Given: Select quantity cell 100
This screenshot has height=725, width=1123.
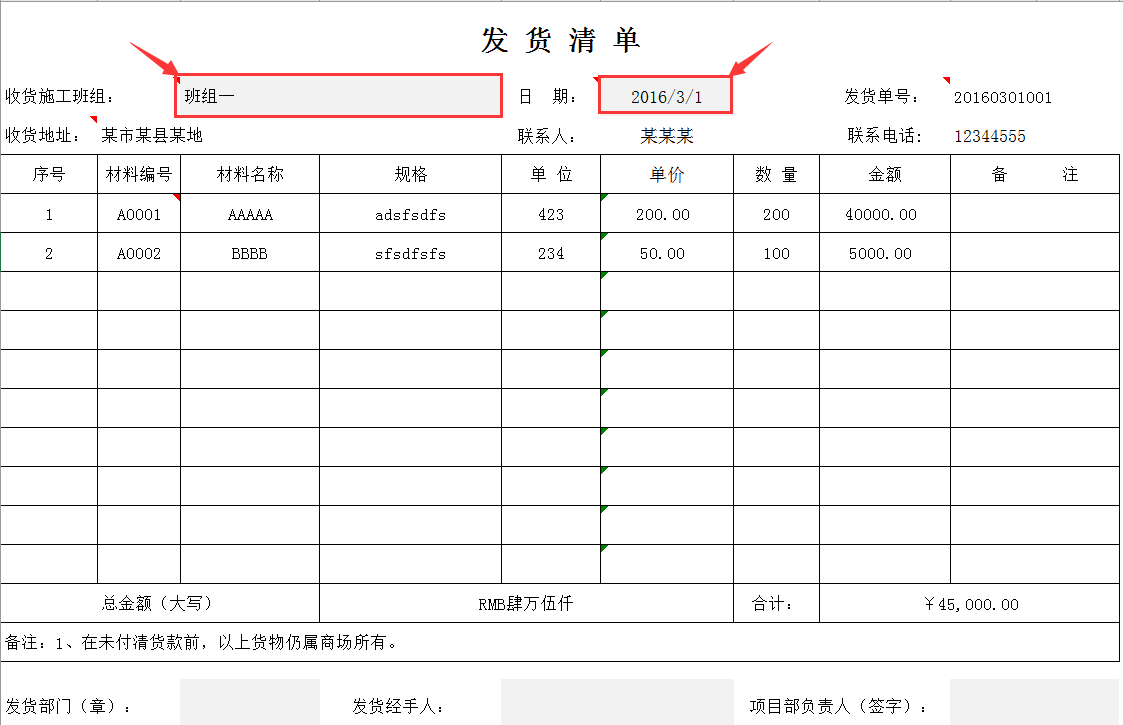Looking at the screenshot, I should (x=776, y=252).
